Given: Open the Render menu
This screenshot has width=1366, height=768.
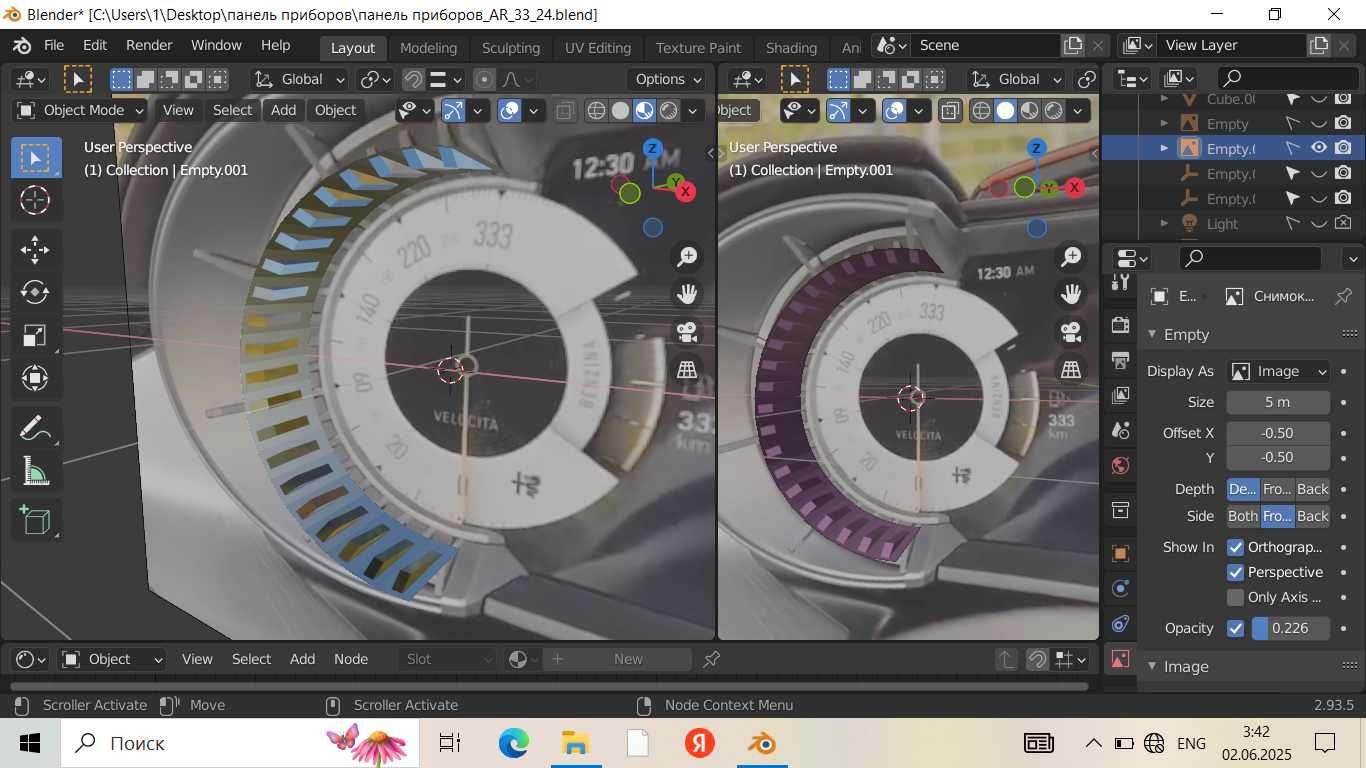Looking at the screenshot, I should tap(149, 45).
